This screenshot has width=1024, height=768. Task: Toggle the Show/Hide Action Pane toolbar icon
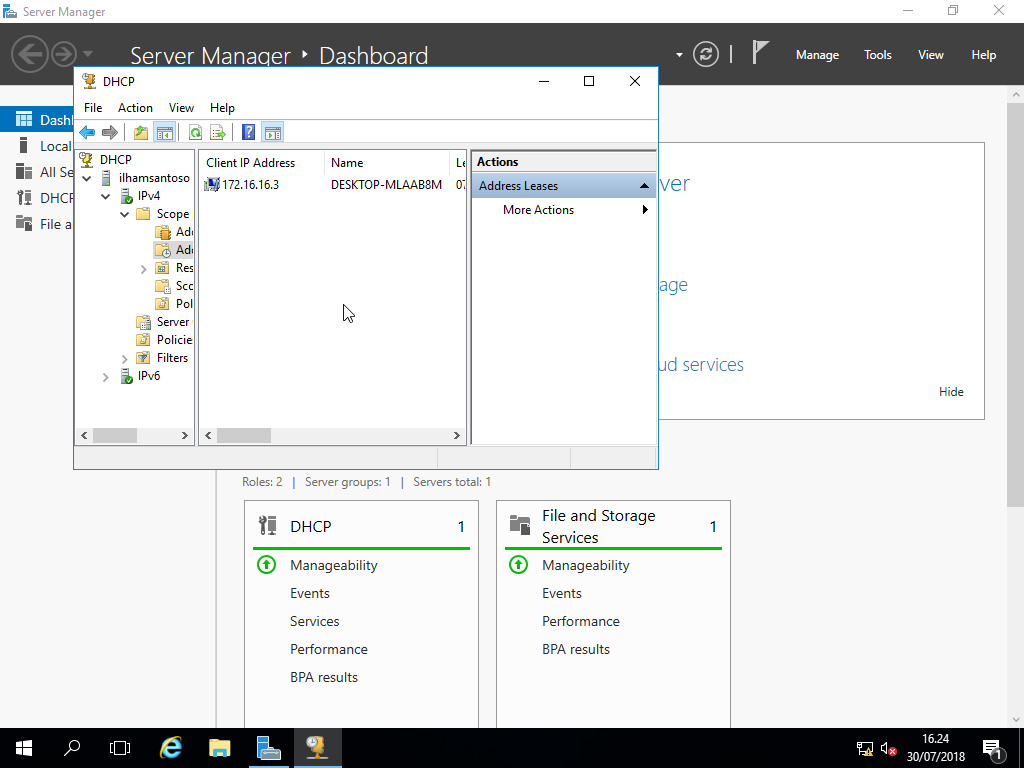point(272,131)
